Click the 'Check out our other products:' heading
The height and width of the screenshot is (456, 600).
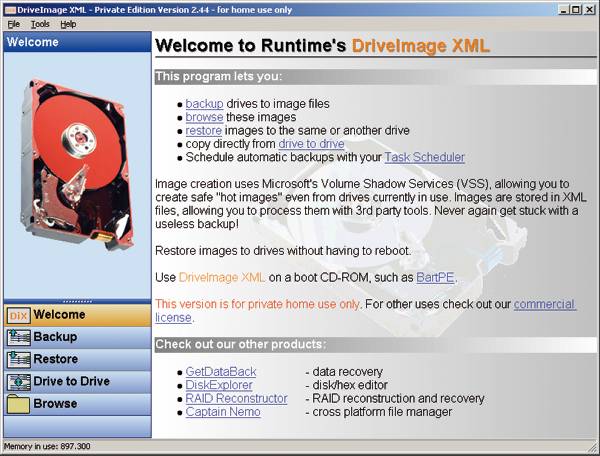pos(241,344)
